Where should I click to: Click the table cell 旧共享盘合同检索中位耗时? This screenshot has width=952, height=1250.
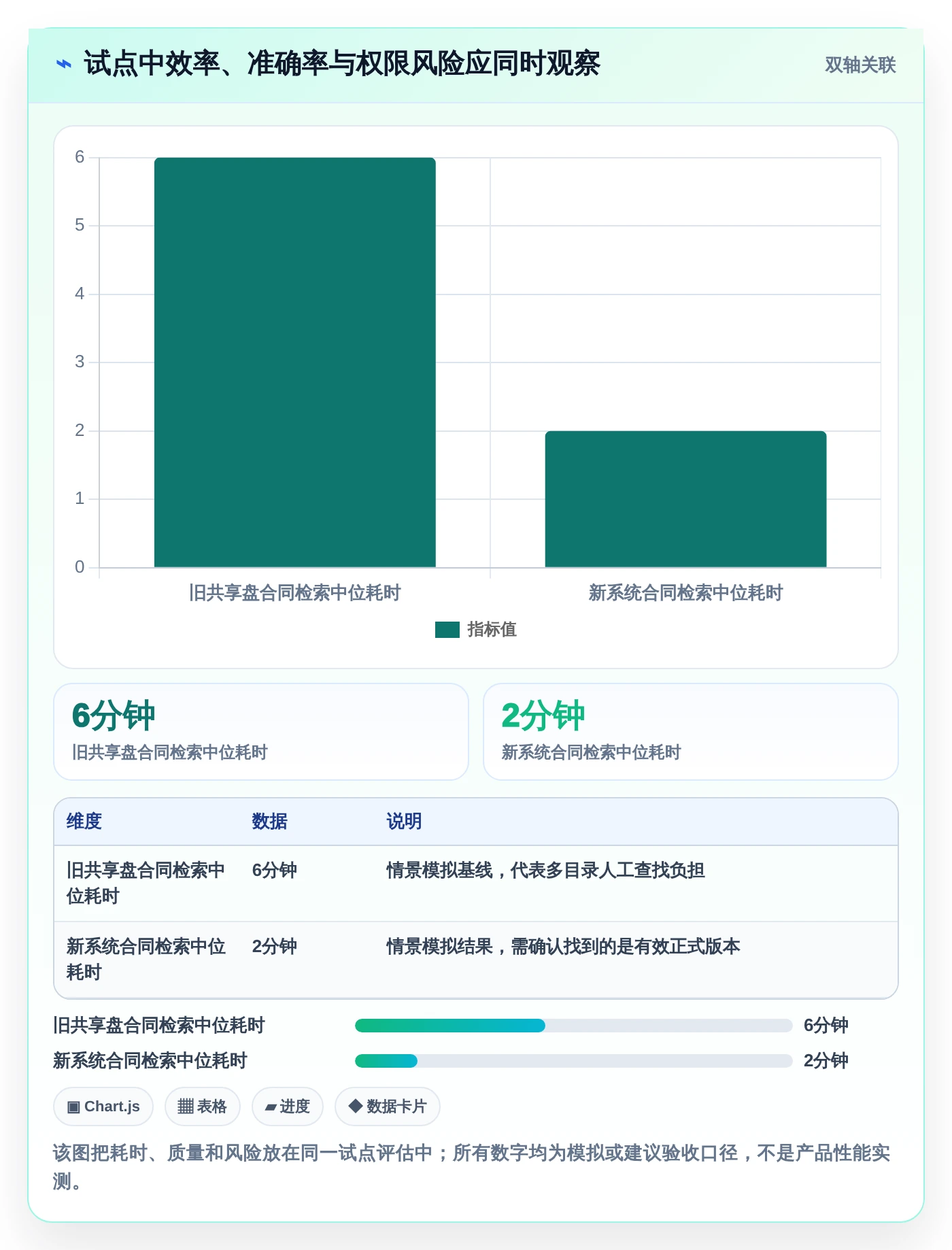pyautogui.click(x=146, y=883)
